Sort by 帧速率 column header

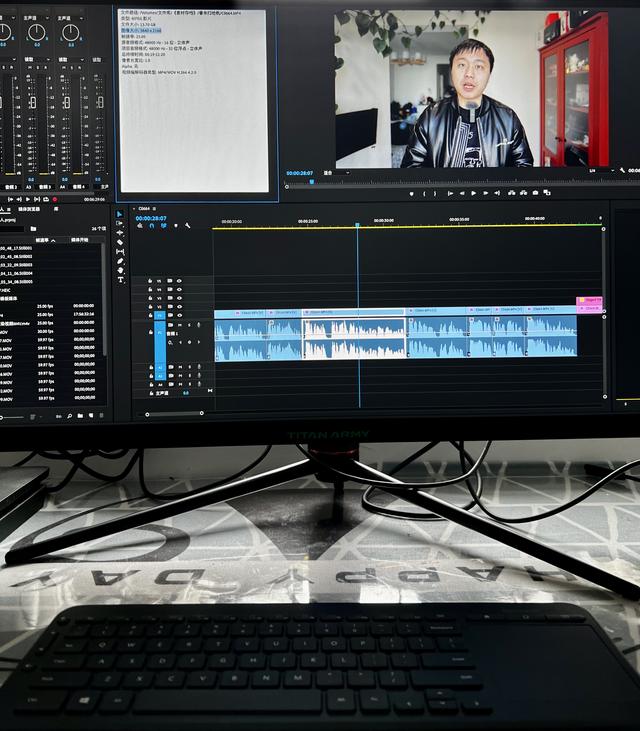coord(45,240)
